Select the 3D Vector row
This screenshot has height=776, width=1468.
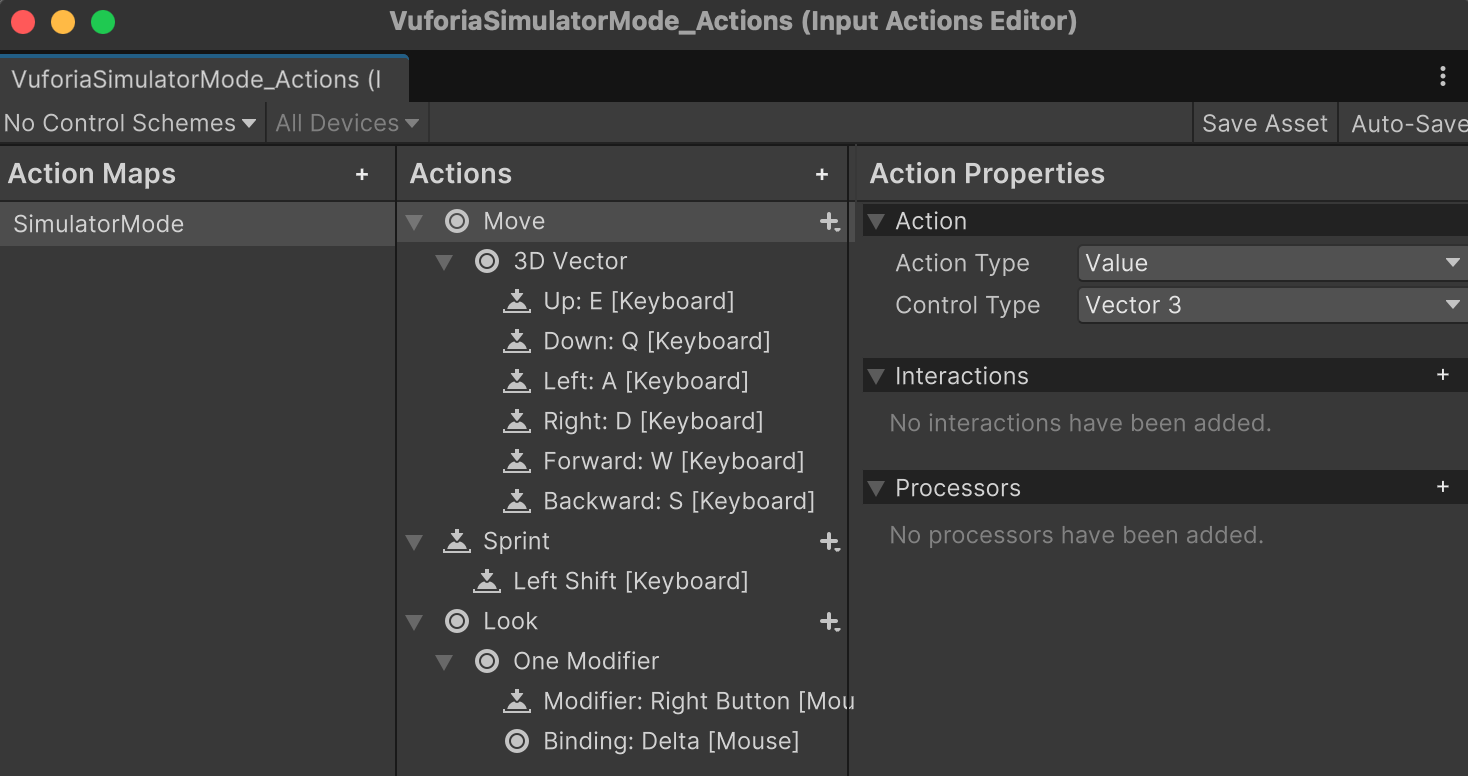tap(622, 261)
